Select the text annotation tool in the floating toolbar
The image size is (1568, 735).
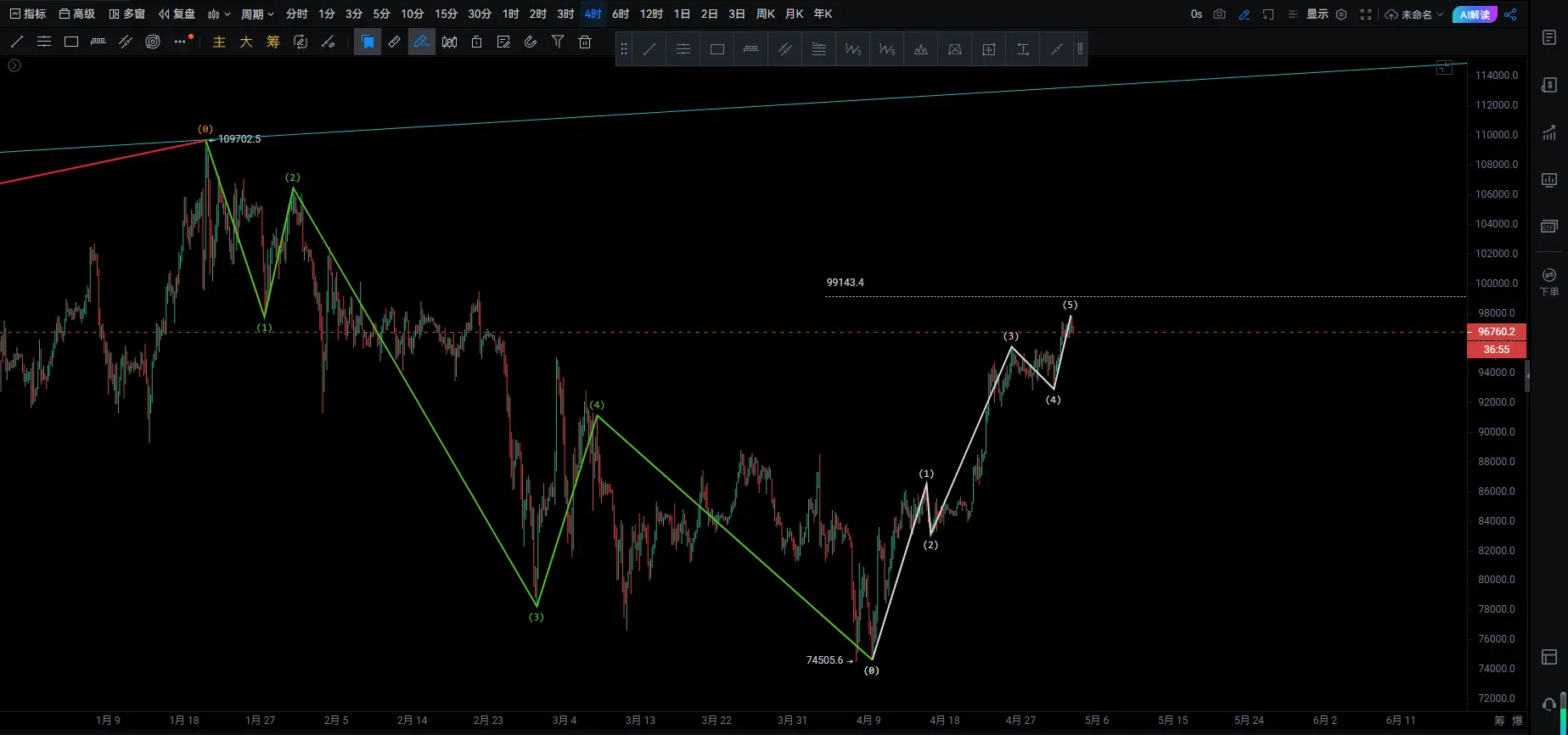(x=1023, y=49)
